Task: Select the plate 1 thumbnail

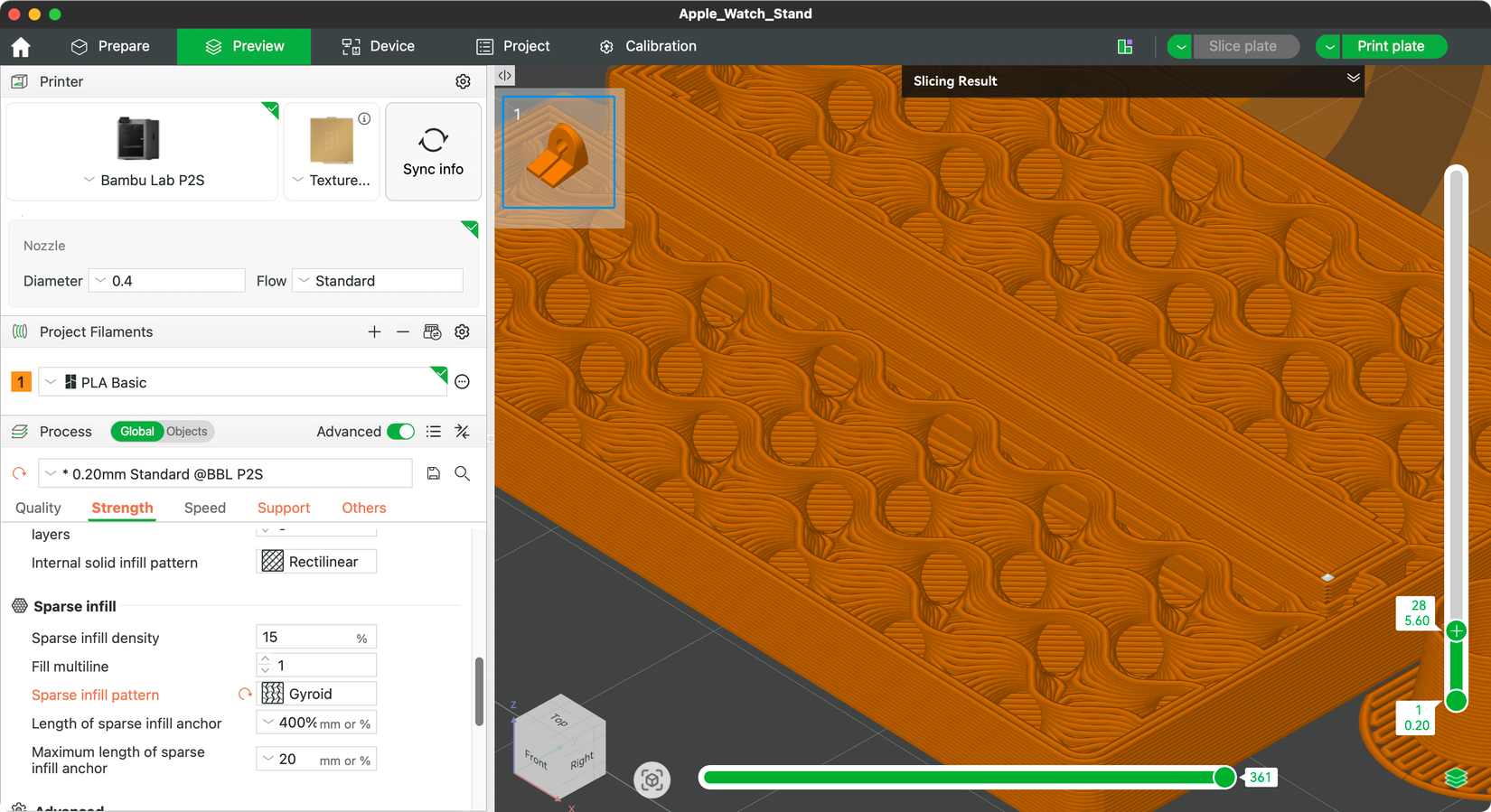Action: coord(558,152)
